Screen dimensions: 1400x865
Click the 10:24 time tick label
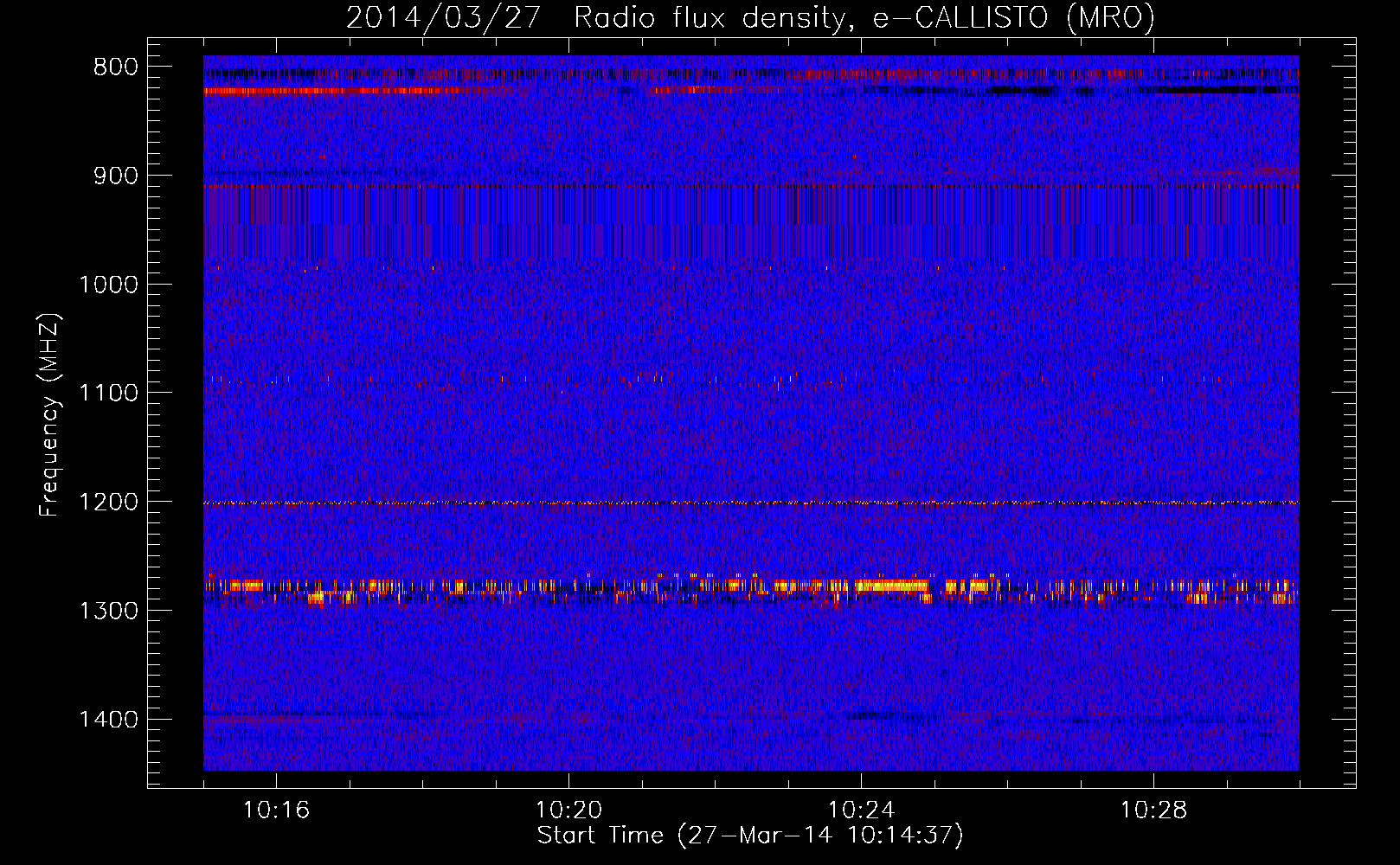[861, 811]
